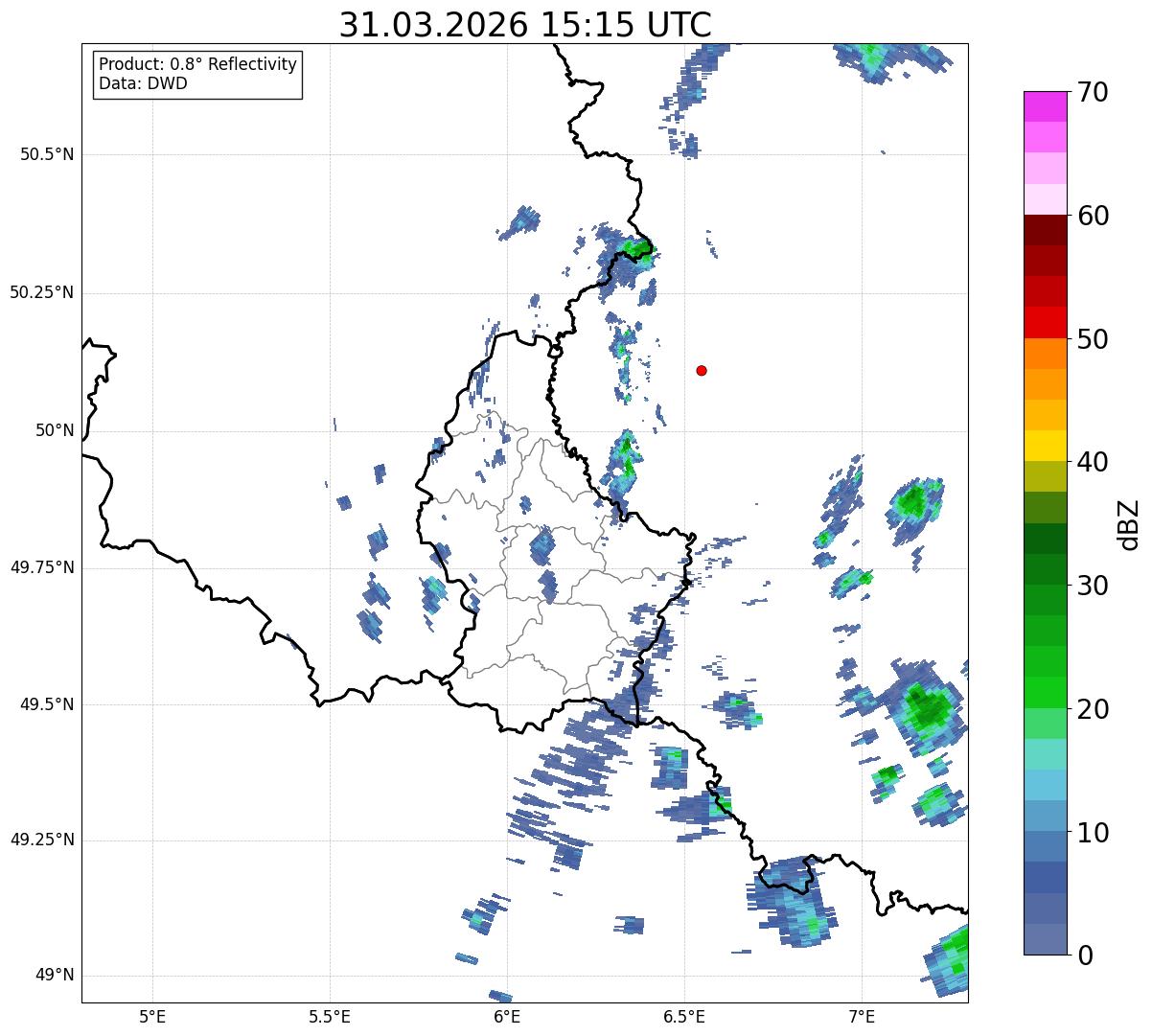Image resolution: width=1152 pixels, height=1036 pixels.
Task: Click the 'Data: DWD' text
Action: [x=143, y=83]
